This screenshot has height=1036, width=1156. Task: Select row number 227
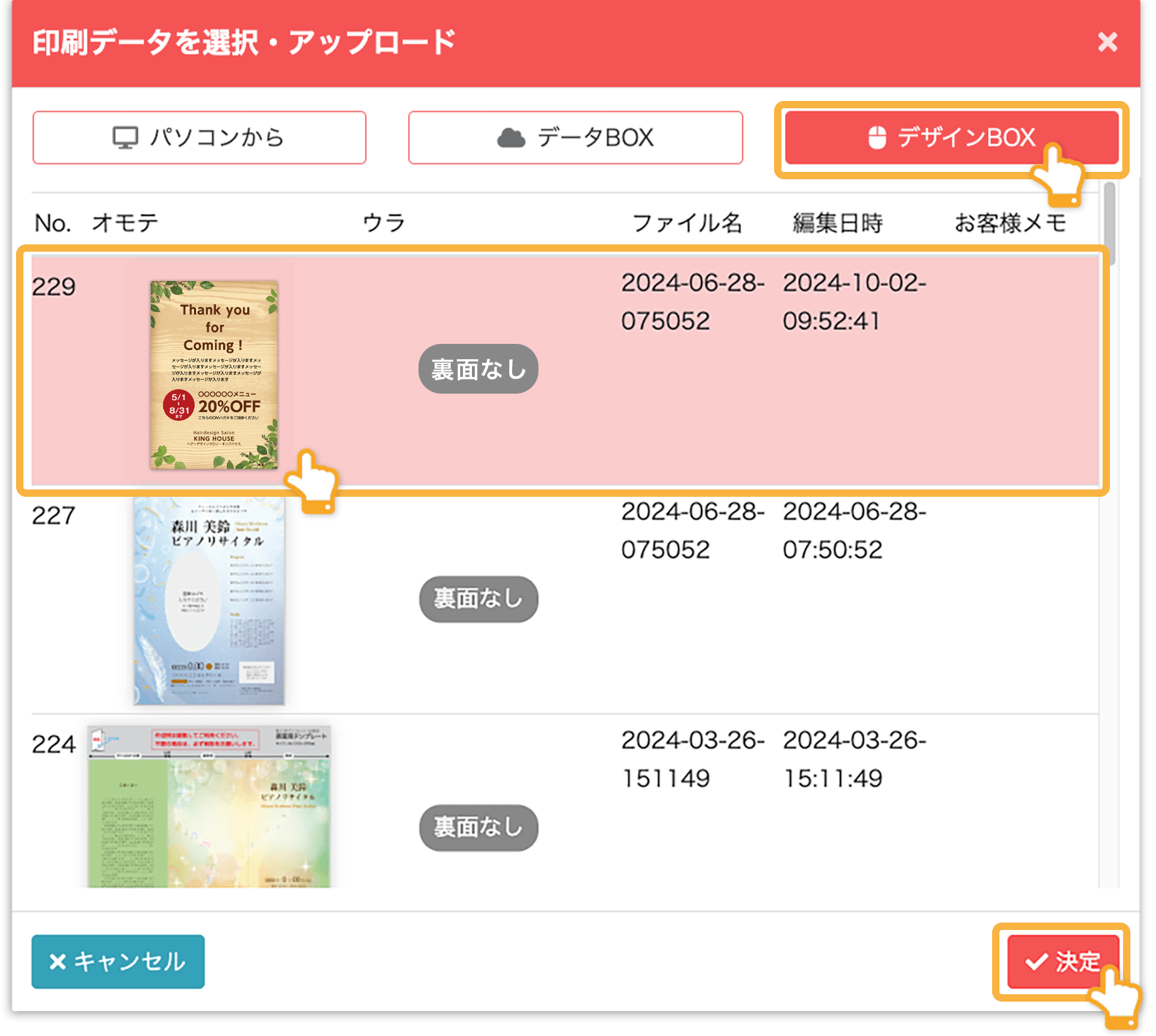click(53, 516)
